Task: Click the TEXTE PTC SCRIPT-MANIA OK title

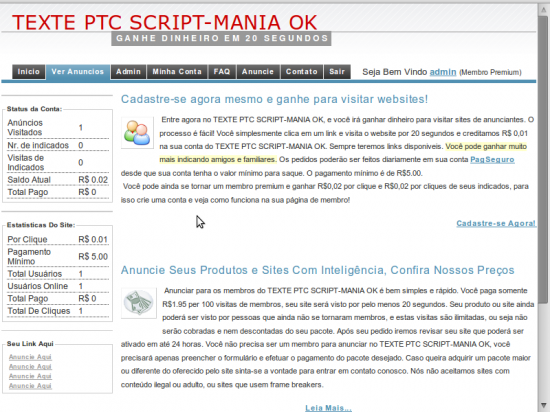Action: point(165,22)
